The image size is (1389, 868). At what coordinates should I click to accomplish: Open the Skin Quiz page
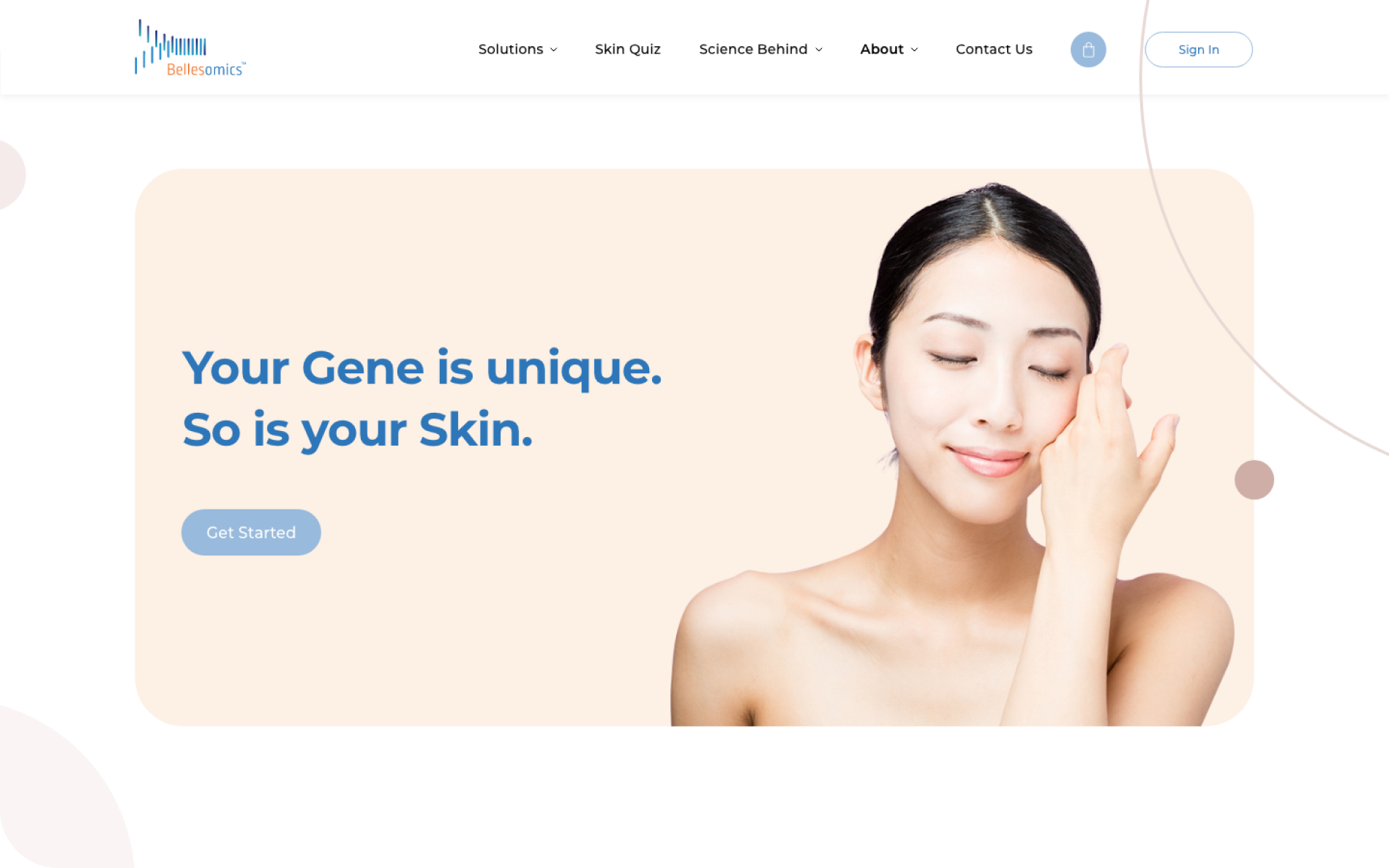click(628, 49)
